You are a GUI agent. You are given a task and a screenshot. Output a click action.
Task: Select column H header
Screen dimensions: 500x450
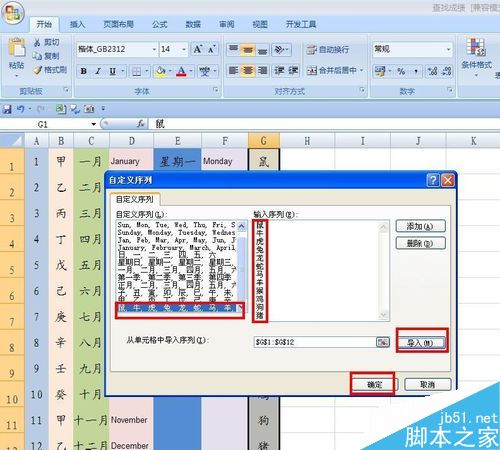307,141
